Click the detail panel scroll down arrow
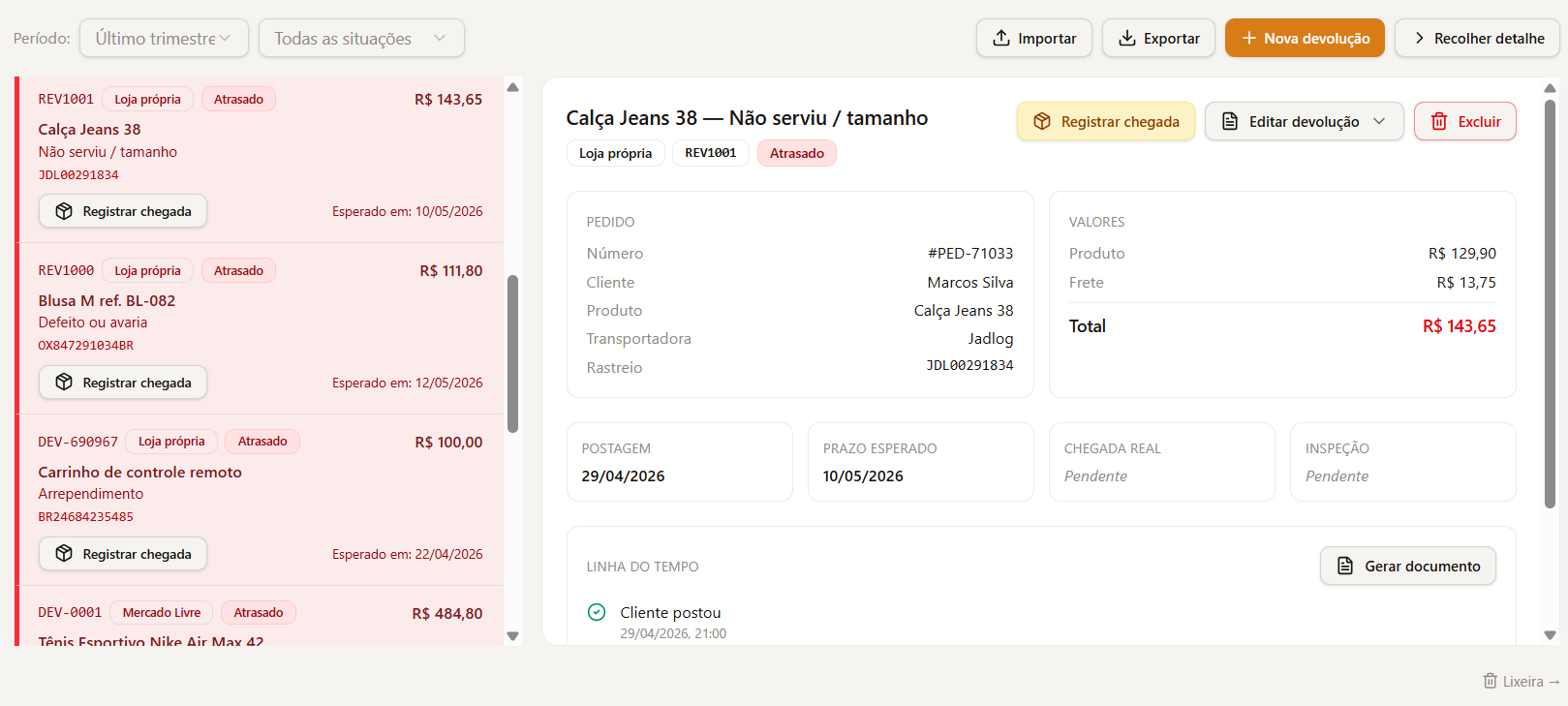Screen dimensions: 1568x706 (1550, 635)
